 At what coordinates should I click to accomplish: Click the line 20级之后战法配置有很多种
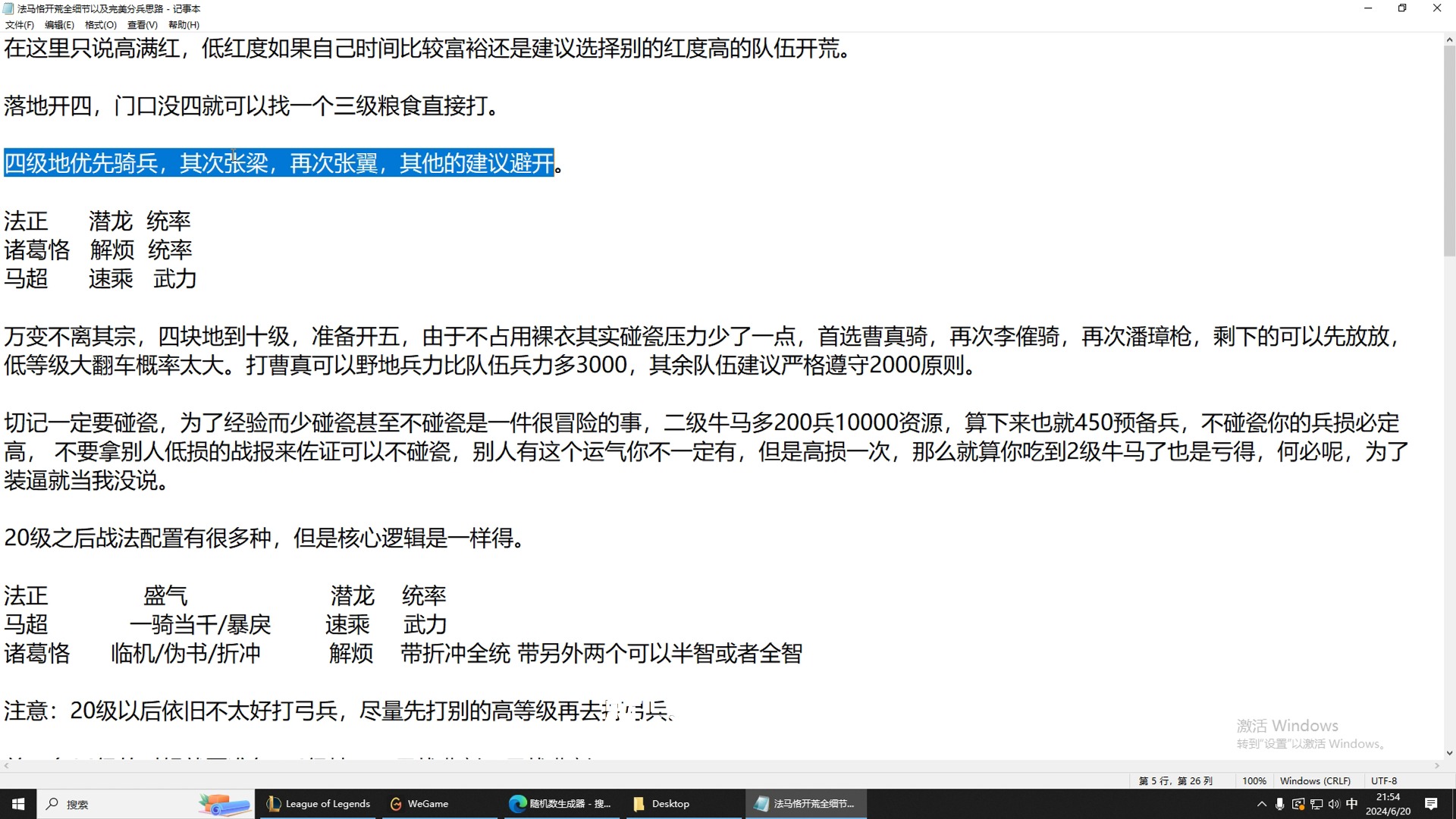pyautogui.click(x=264, y=538)
